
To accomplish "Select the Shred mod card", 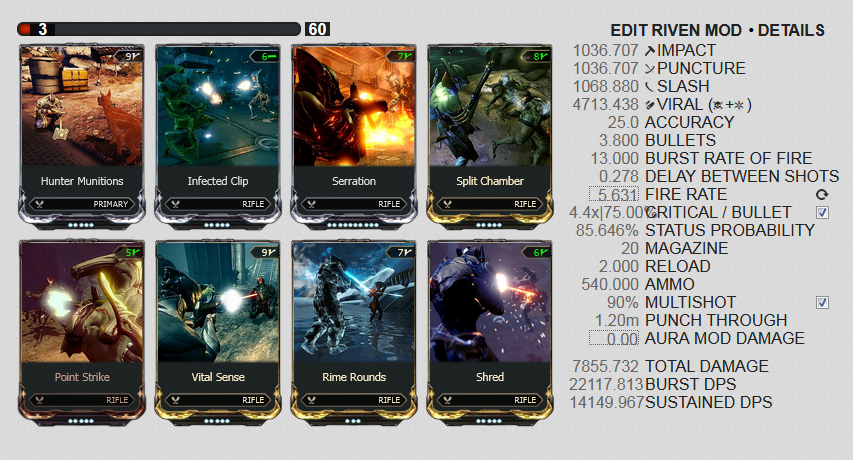I will (490, 332).
